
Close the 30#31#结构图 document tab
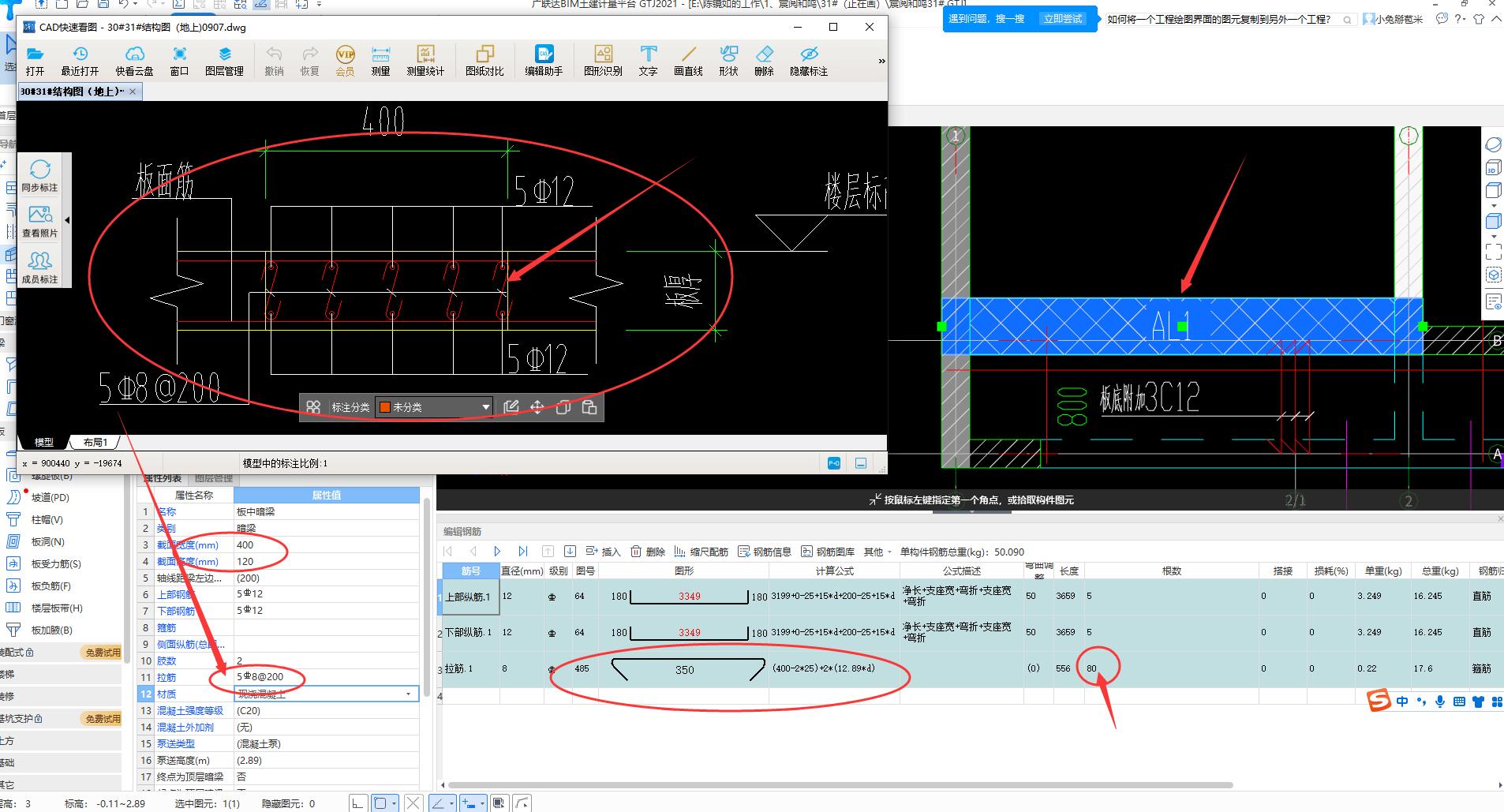tap(133, 92)
